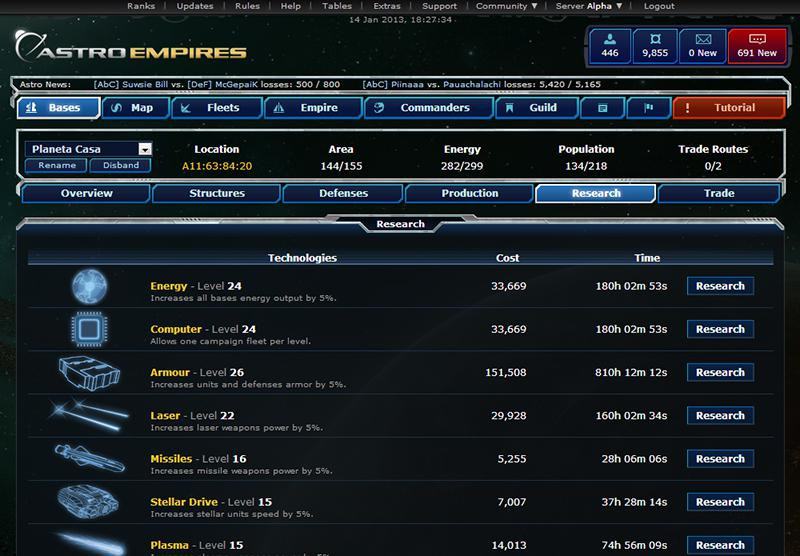
Task: Open the Tables link
Action: (x=337, y=6)
